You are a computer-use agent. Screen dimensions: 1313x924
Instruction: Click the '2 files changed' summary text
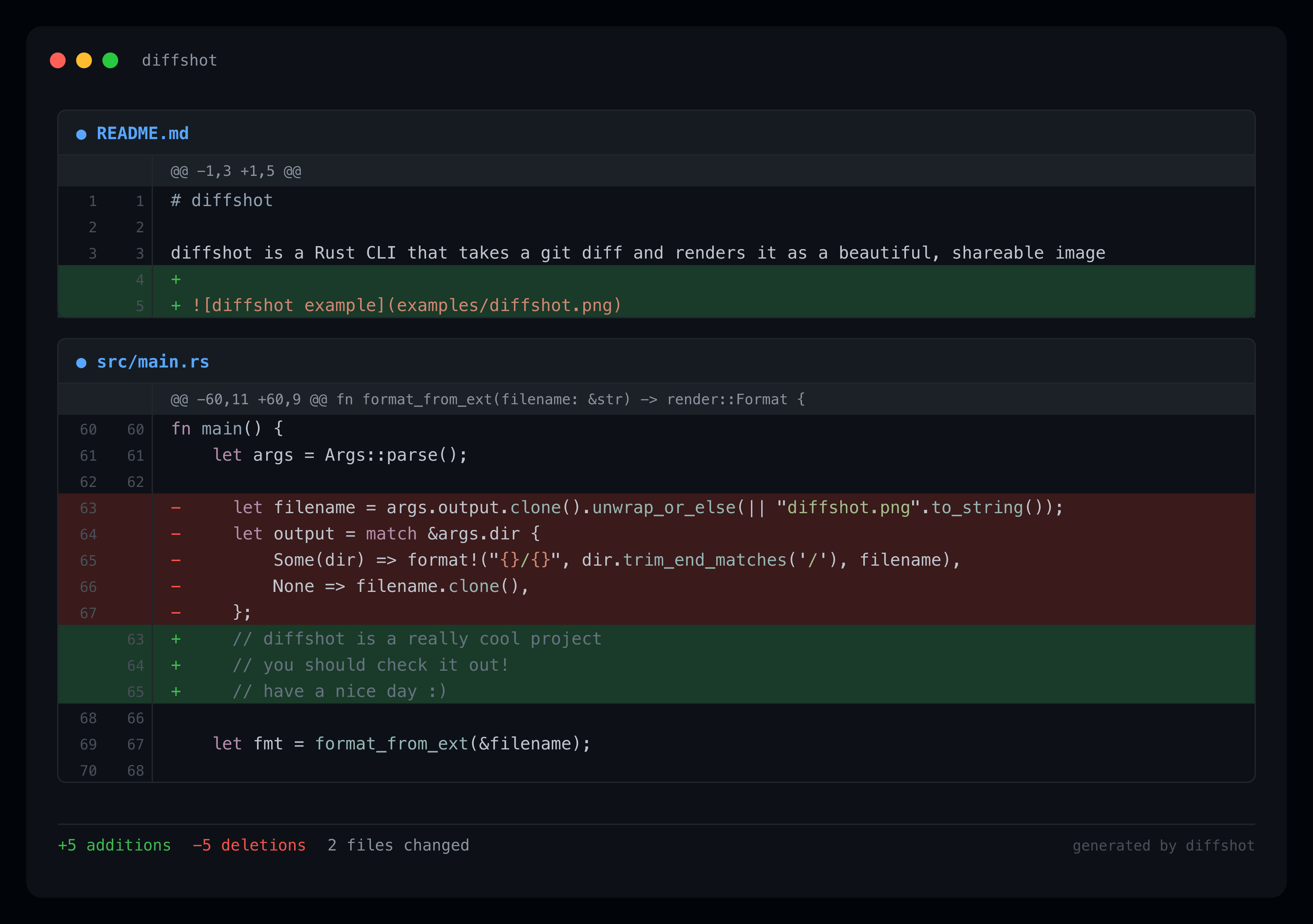tap(398, 845)
